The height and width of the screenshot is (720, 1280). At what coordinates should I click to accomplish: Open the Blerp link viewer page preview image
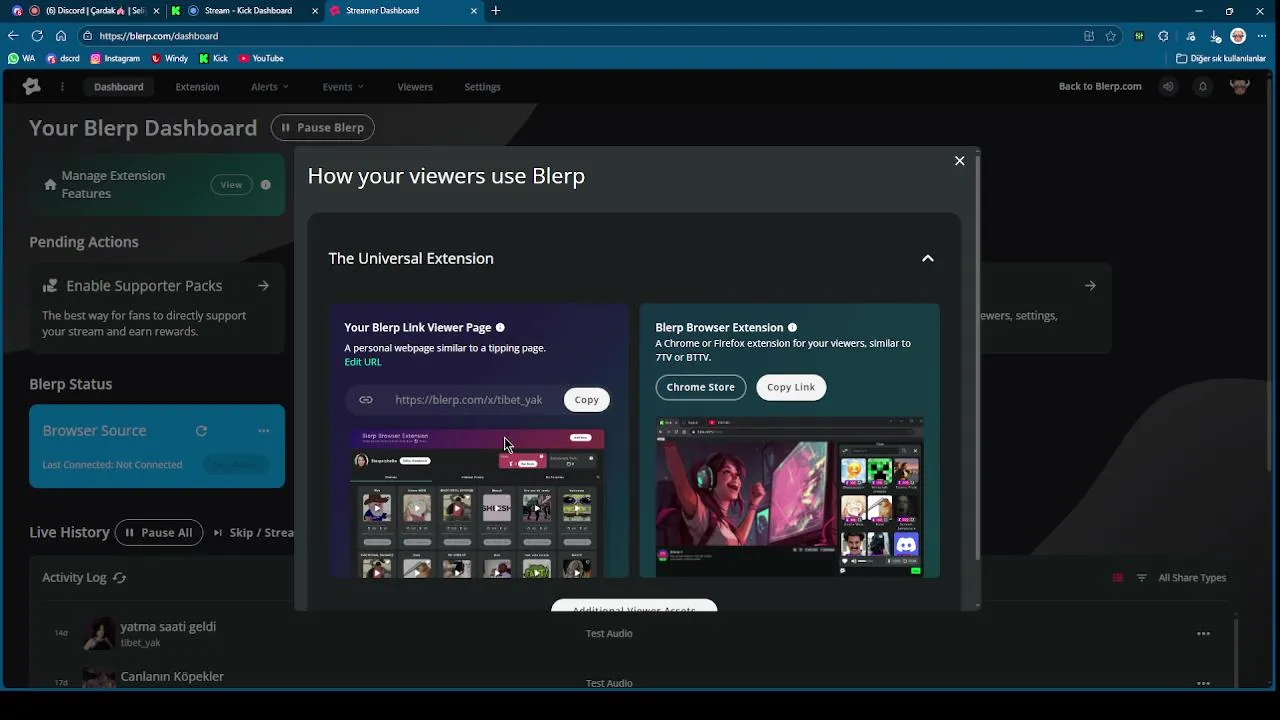[x=477, y=503]
